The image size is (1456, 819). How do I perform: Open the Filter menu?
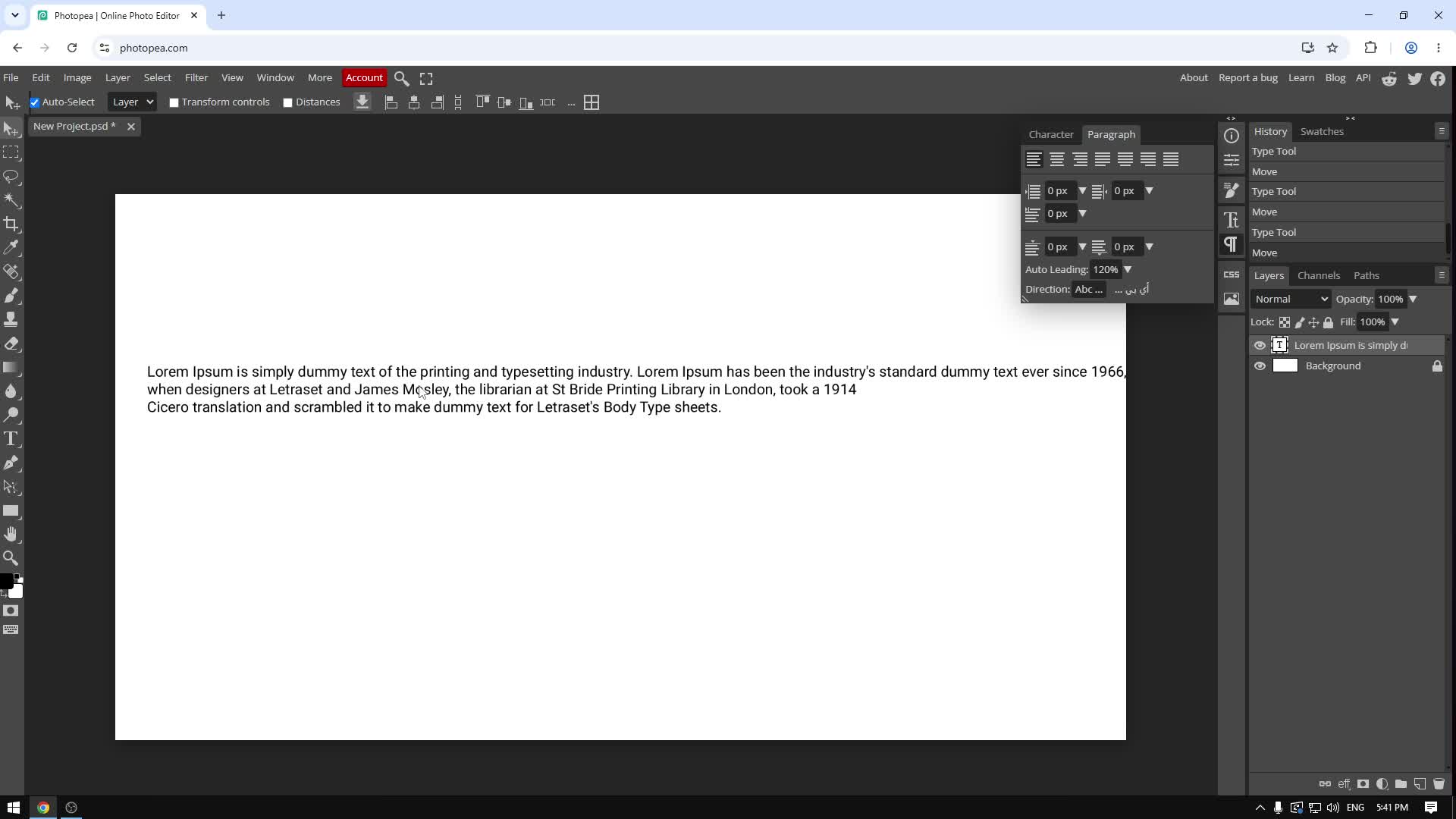196,78
